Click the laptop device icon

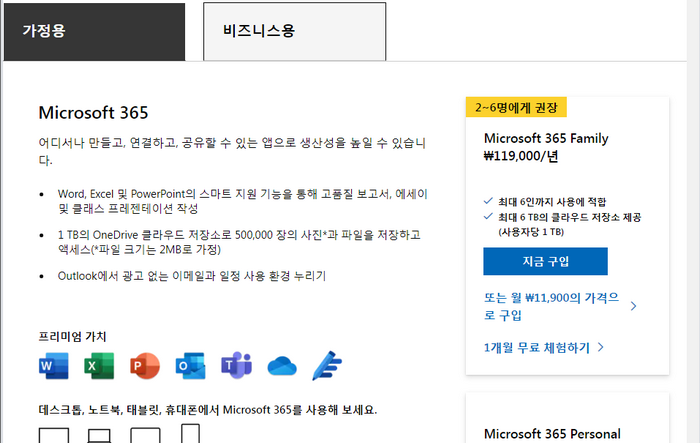pos(99,435)
